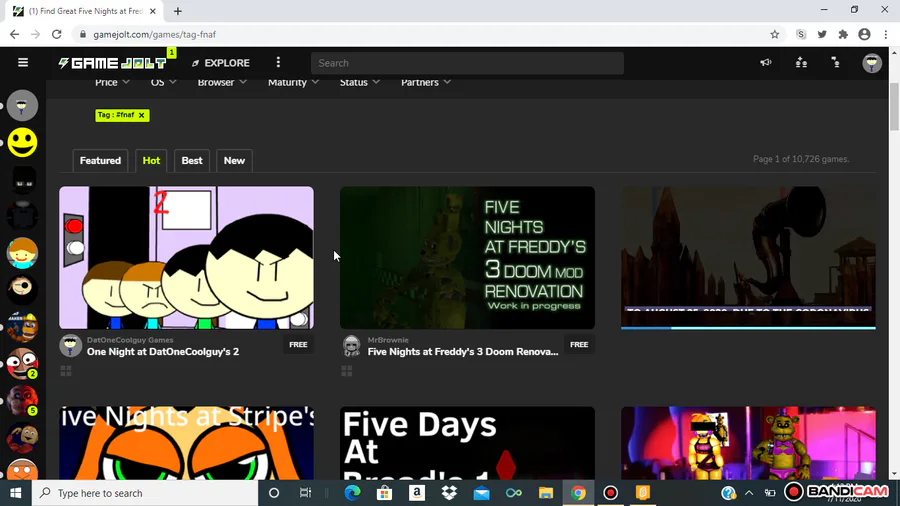Expand the Partners filter dropdown
900x506 pixels.
coord(426,83)
